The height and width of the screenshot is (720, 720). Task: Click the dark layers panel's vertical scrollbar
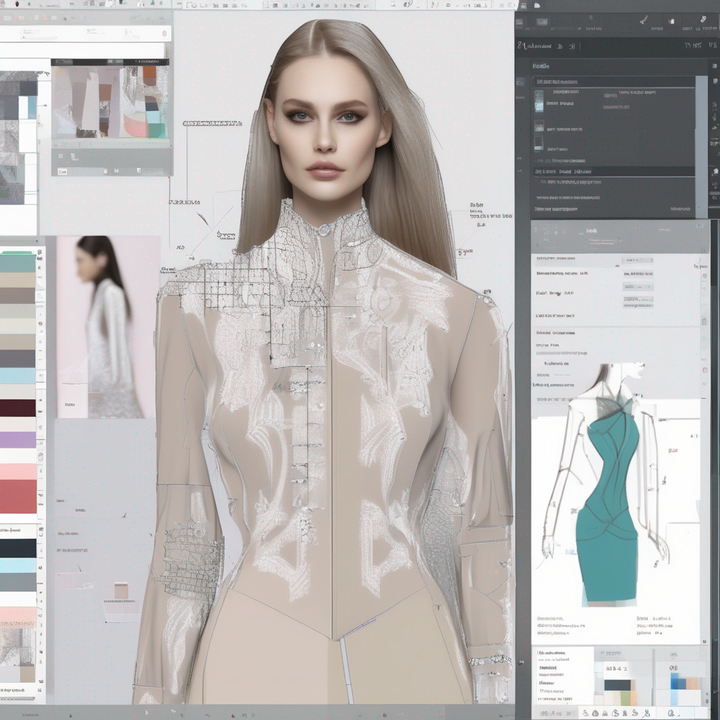[701, 147]
